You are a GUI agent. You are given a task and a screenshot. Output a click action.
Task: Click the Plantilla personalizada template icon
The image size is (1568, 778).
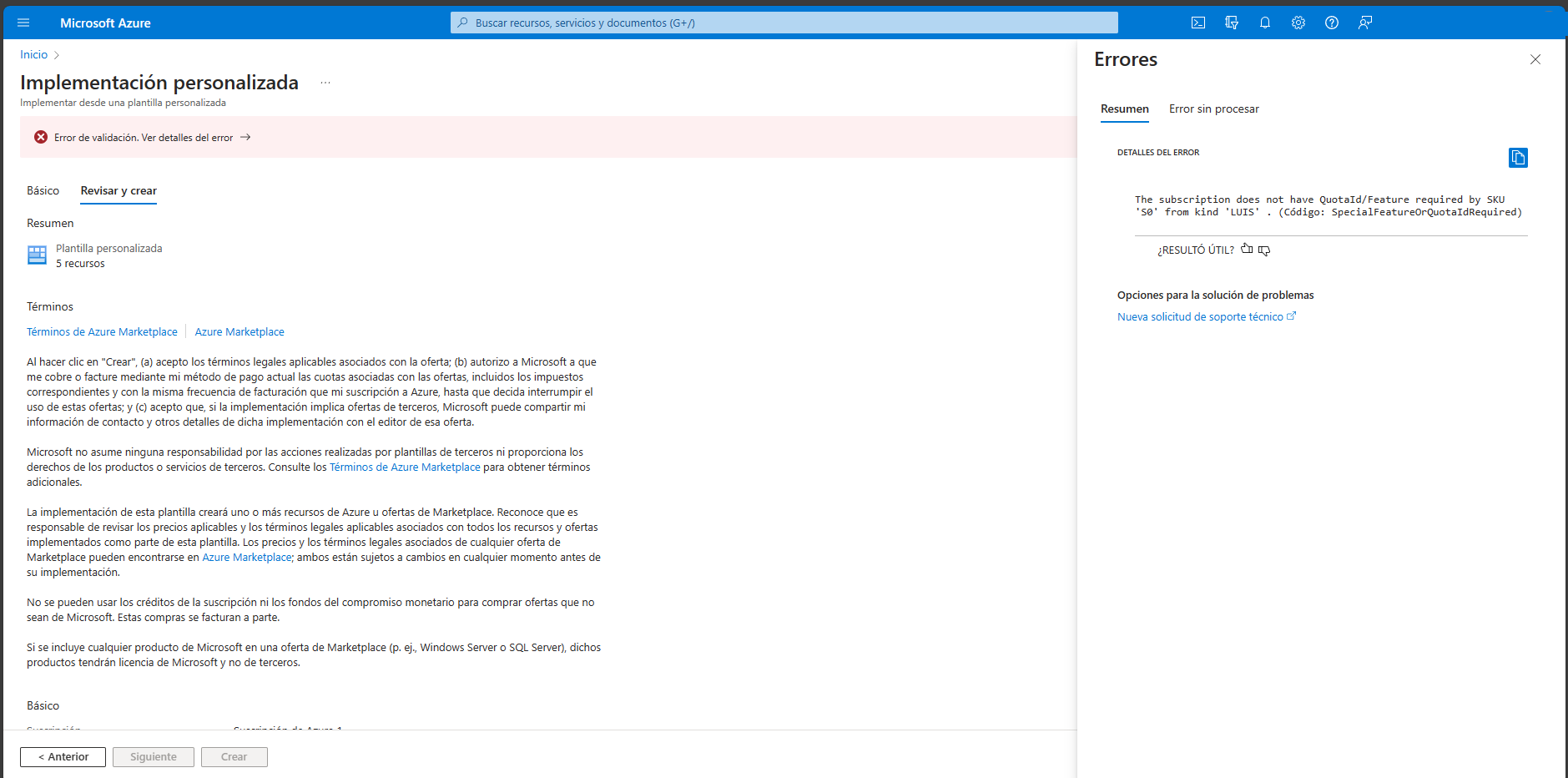point(37,255)
